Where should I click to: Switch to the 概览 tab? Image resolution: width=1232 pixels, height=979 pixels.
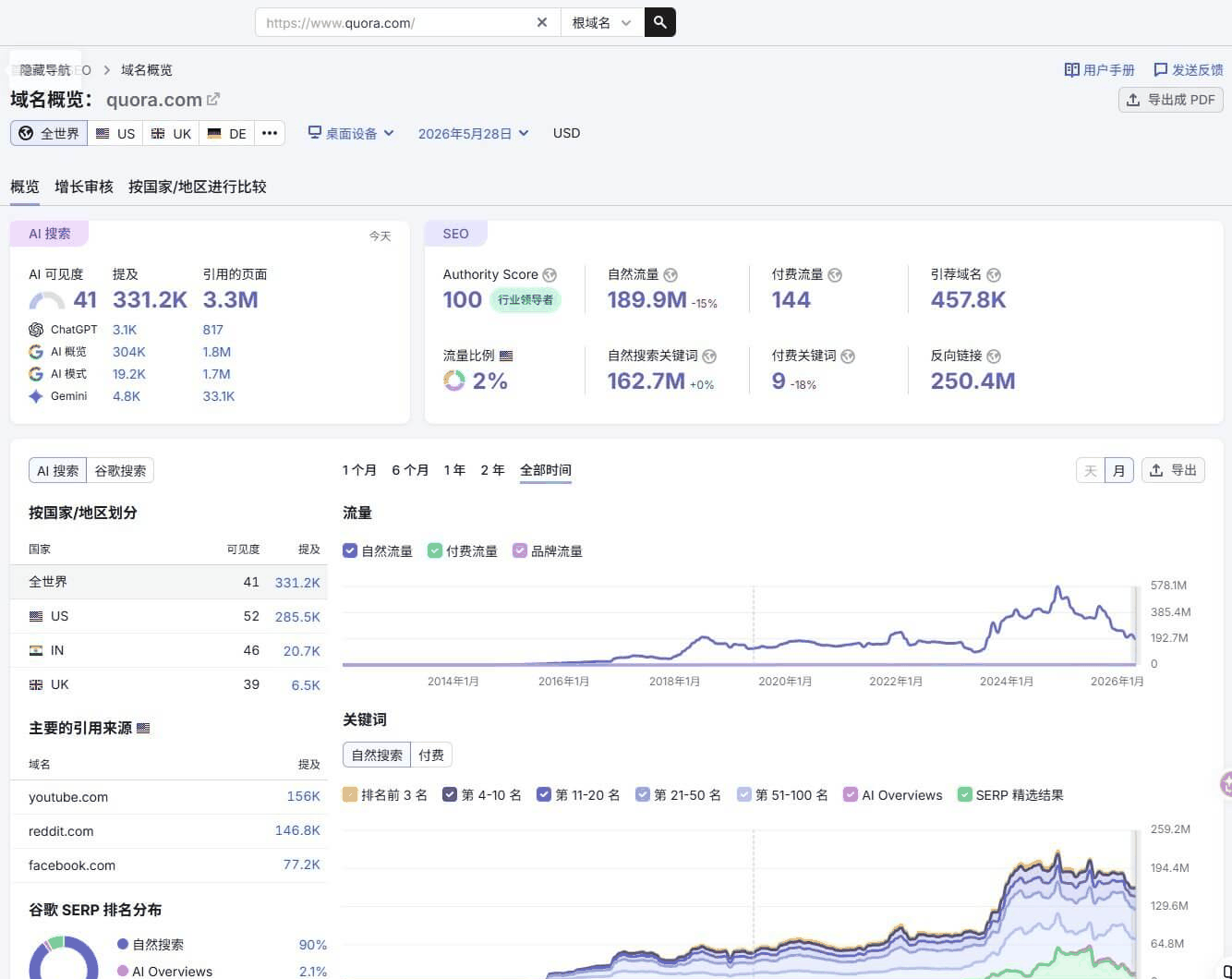tap(25, 187)
